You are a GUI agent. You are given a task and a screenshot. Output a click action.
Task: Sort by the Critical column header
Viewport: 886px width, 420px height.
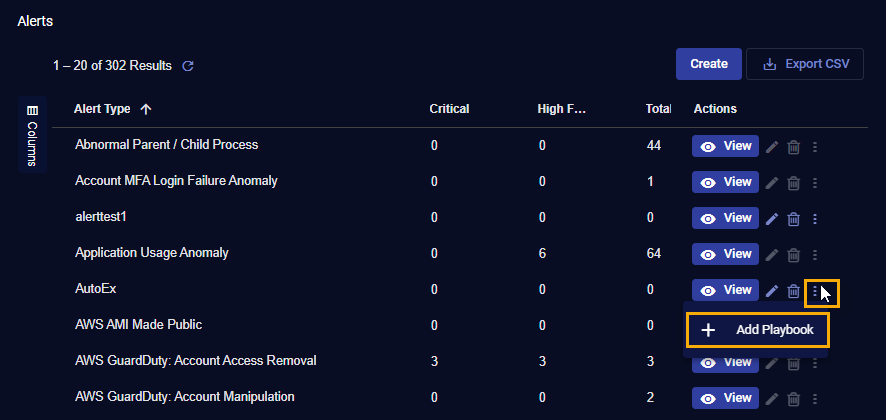pos(449,109)
